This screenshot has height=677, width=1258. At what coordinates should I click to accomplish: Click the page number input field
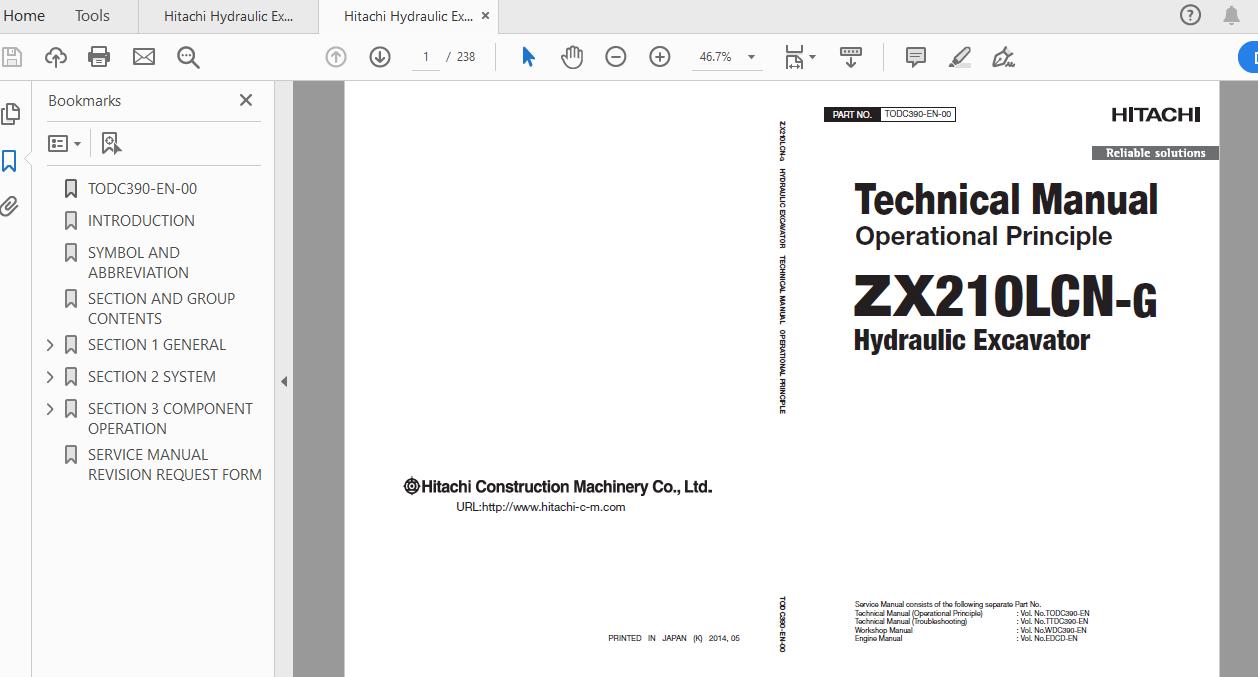pos(426,57)
